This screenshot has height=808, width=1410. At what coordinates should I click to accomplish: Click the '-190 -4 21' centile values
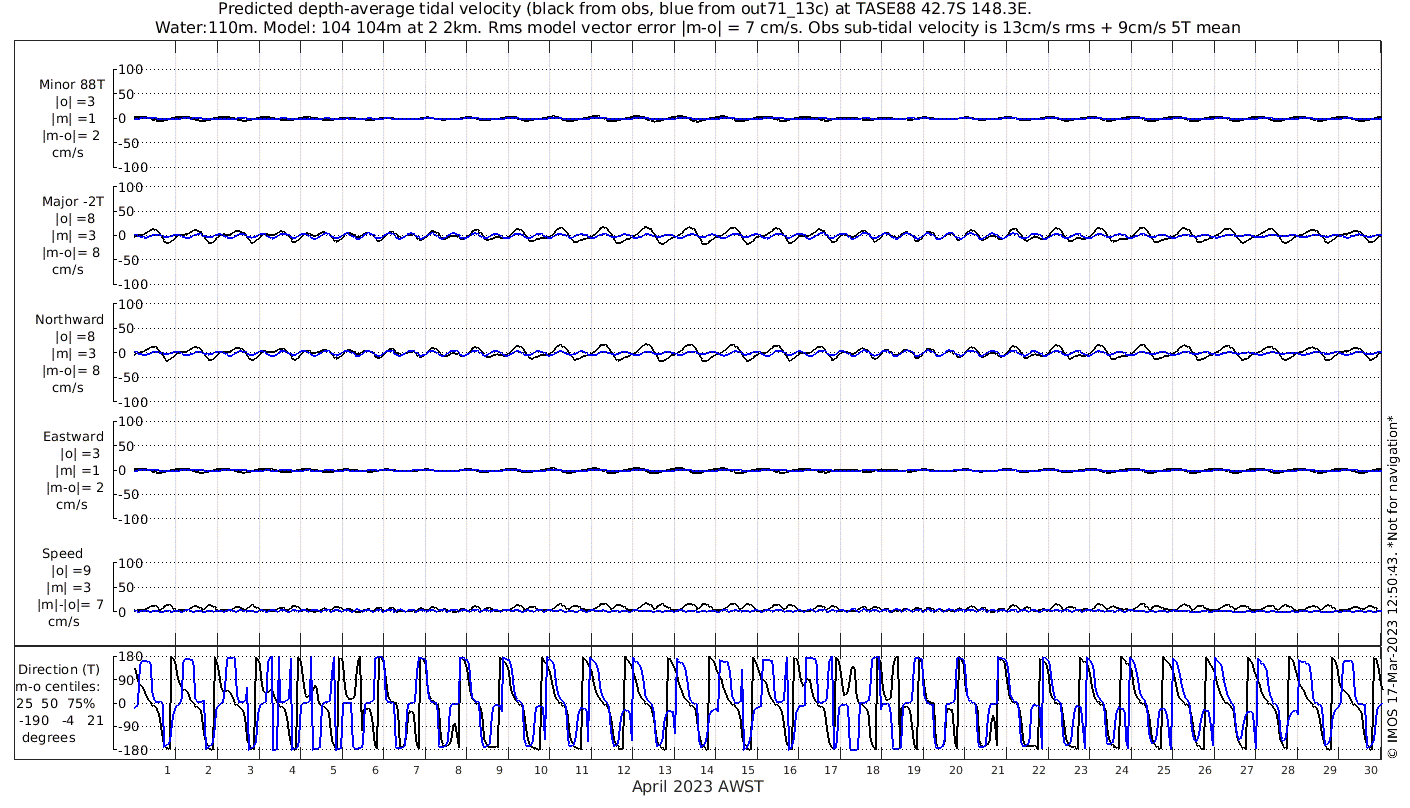tap(61, 721)
